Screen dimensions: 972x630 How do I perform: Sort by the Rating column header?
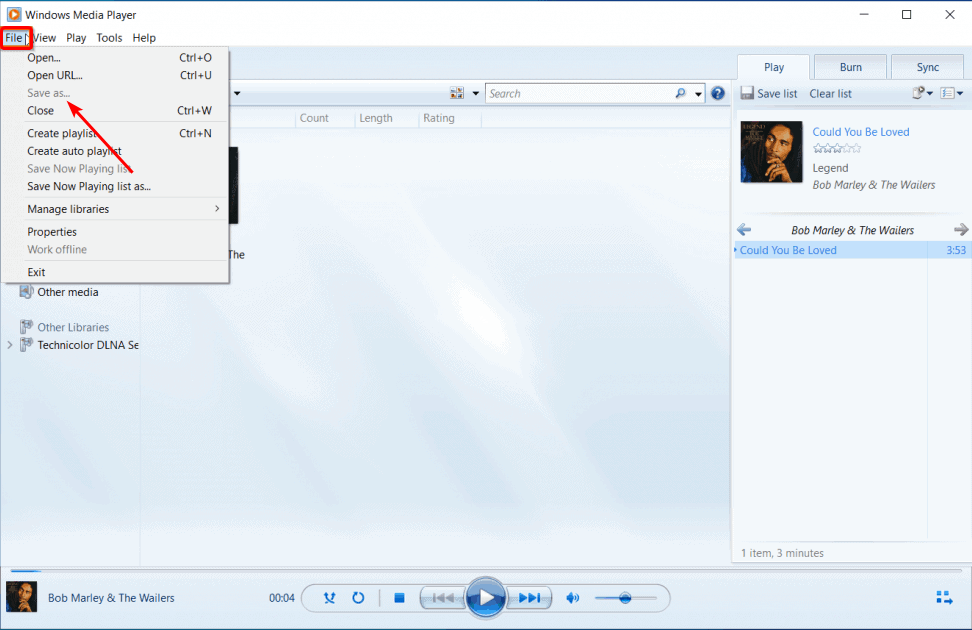coord(439,118)
